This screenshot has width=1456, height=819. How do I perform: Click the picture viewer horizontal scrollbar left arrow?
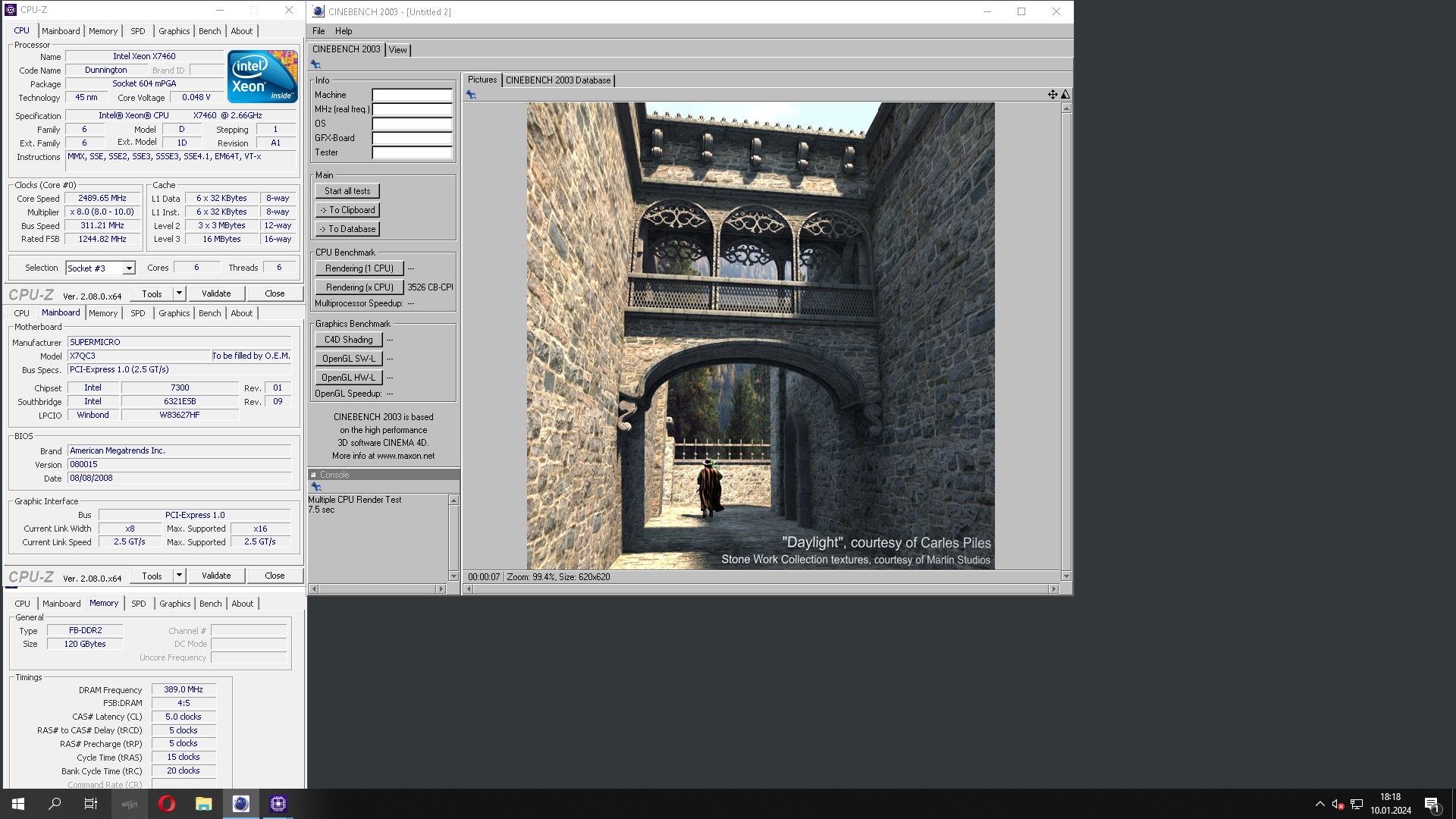469,588
